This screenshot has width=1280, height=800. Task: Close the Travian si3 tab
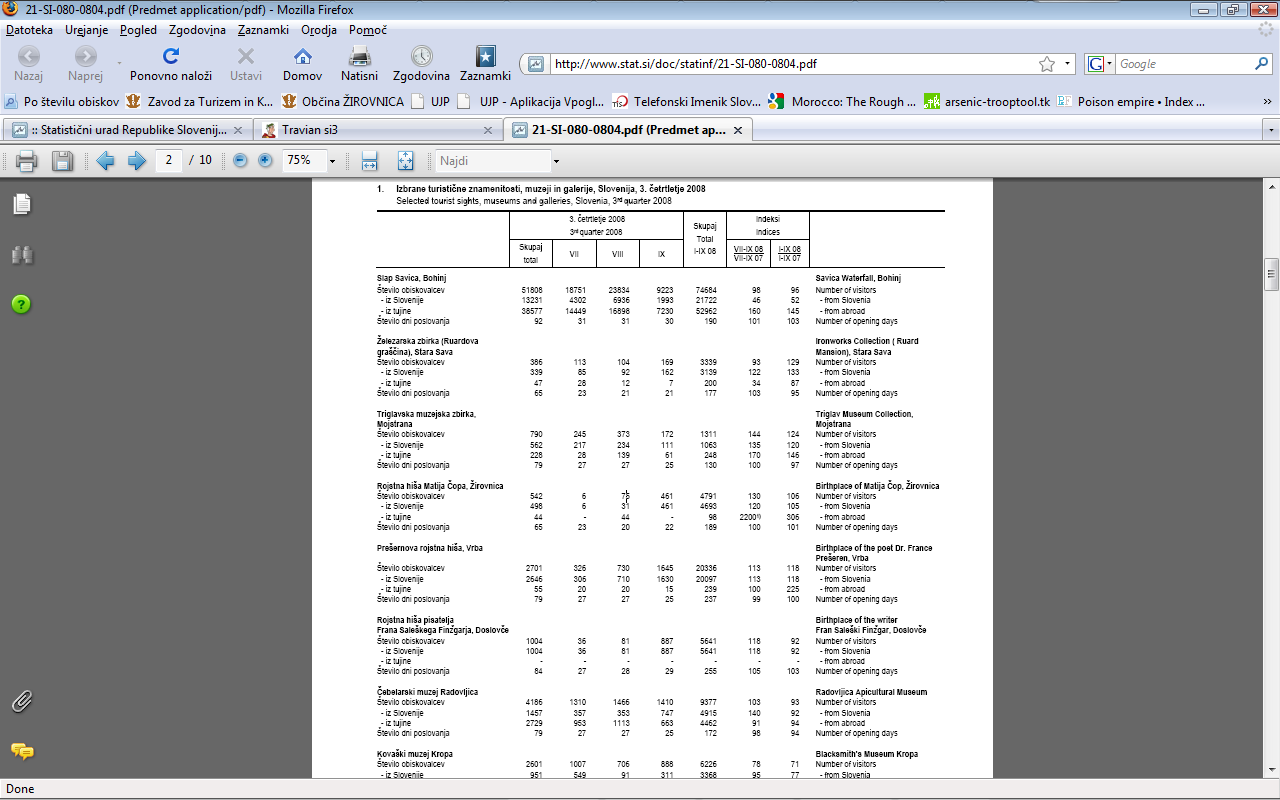point(488,130)
